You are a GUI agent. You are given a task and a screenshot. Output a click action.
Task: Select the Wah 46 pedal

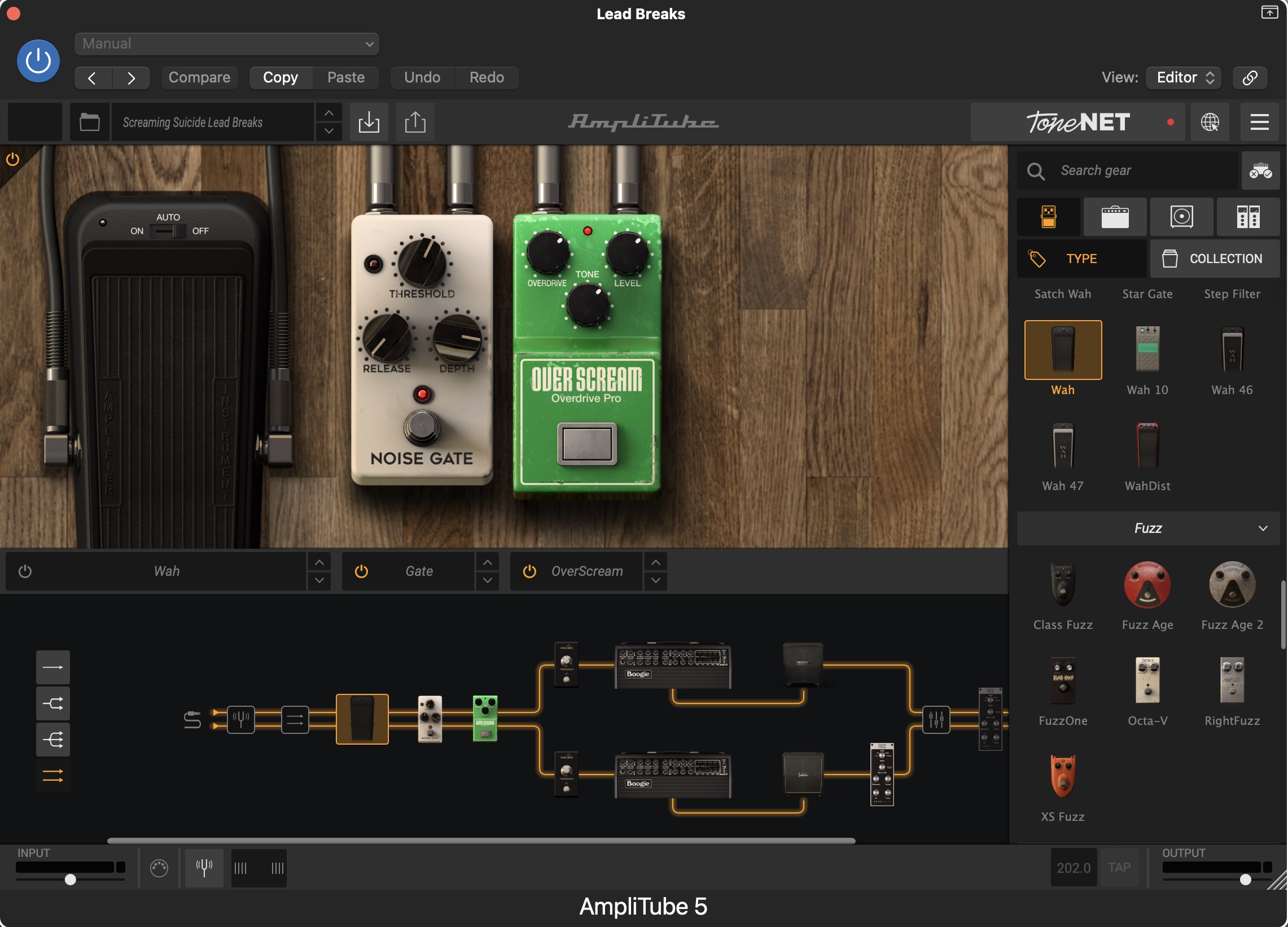1232,350
